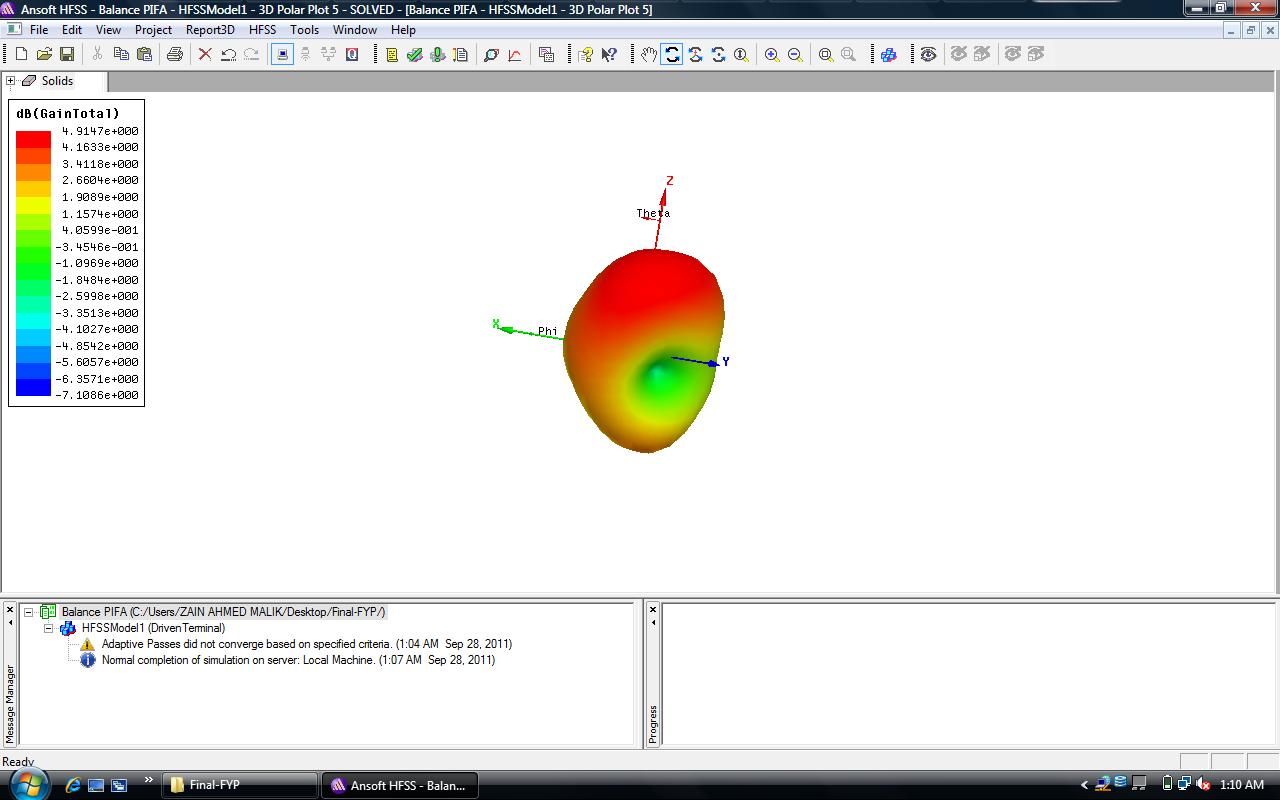Image resolution: width=1280 pixels, height=800 pixels.
Task: Activate the Rotate view tool
Action: coord(672,54)
